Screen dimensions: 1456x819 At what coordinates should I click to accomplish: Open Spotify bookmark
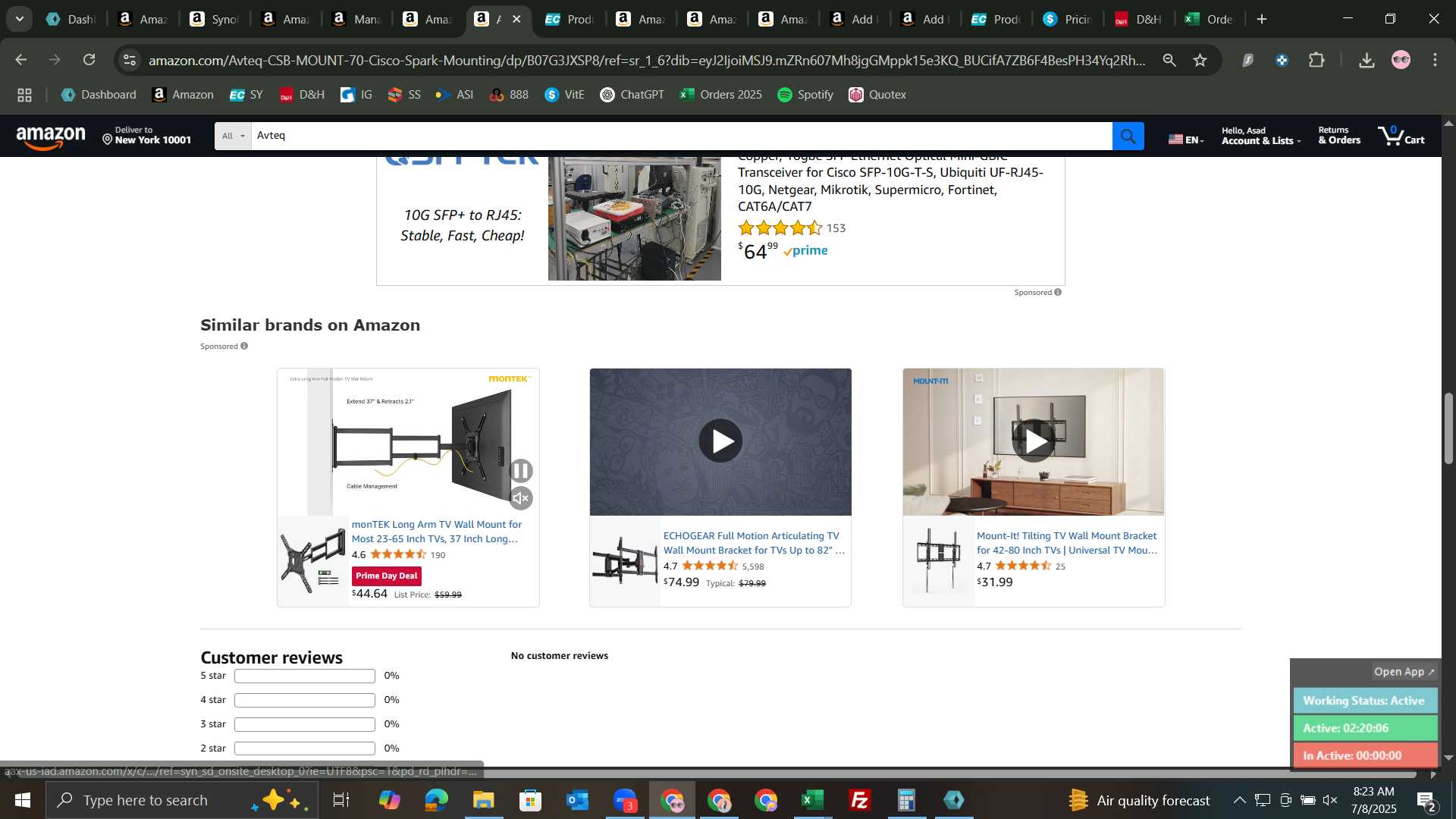pos(805,95)
